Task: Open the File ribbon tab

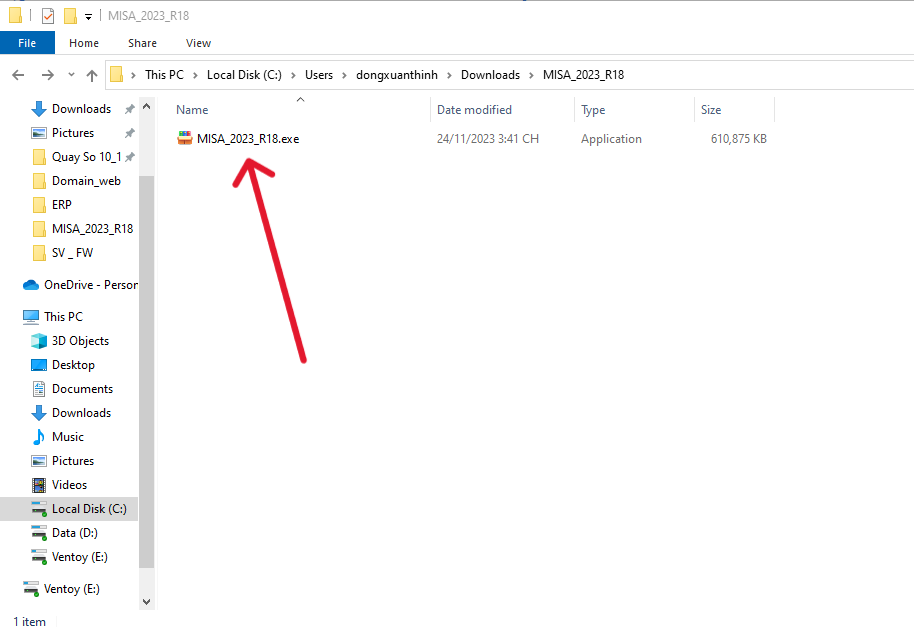Action: 27,43
